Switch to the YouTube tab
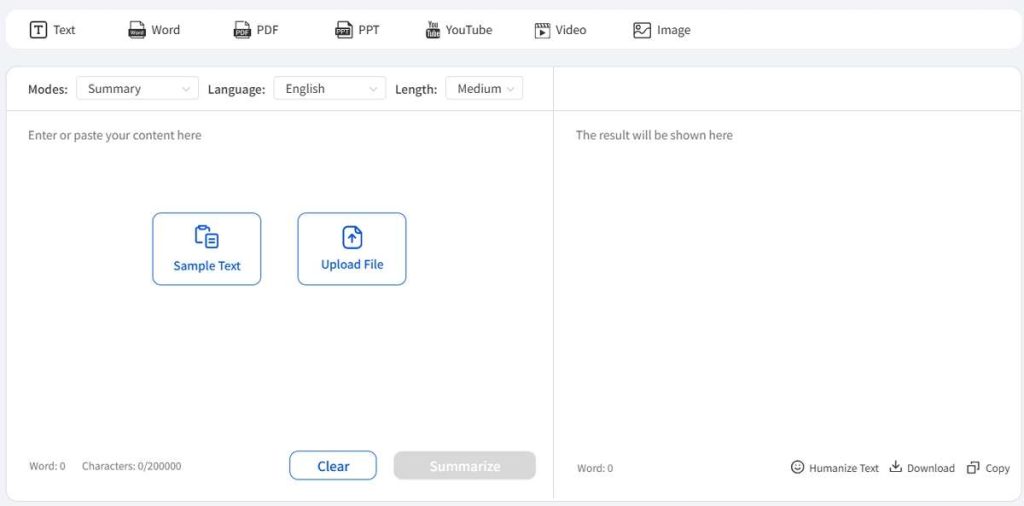 (x=458, y=30)
